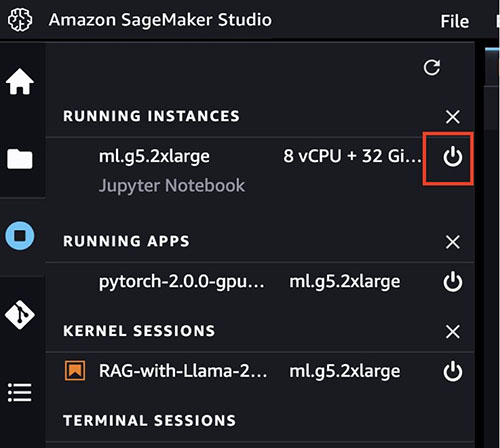
Task: Refresh the running resources list
Action: [x=432, y=68]
